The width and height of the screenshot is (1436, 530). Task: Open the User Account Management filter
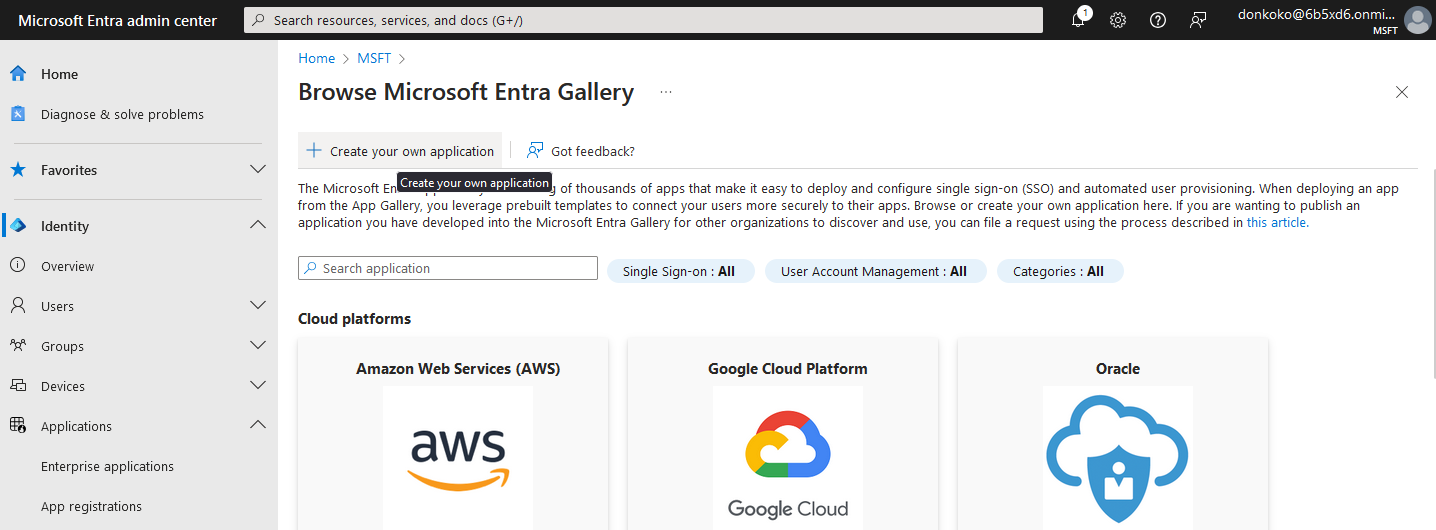point(874,271)
